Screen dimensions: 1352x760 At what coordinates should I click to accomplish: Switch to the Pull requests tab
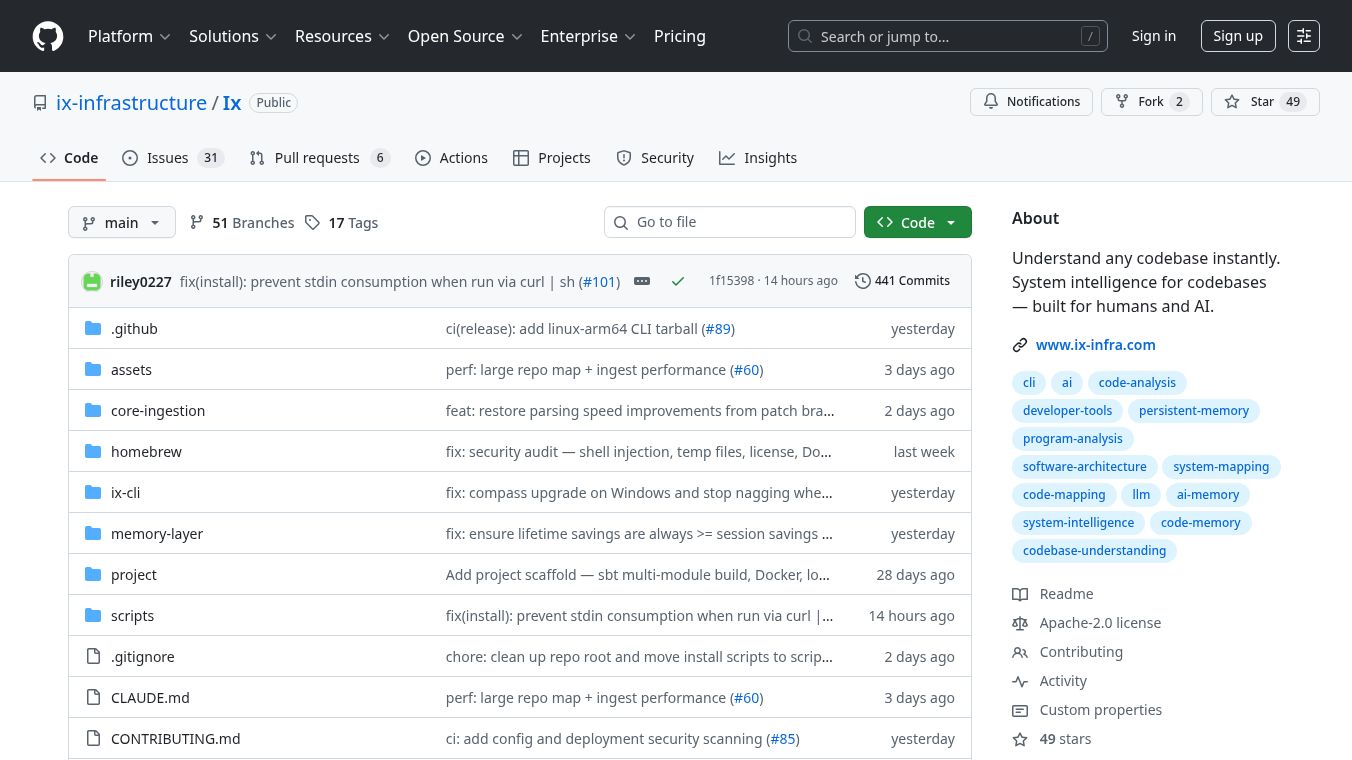pyautogui.click(x=317, y=158)
